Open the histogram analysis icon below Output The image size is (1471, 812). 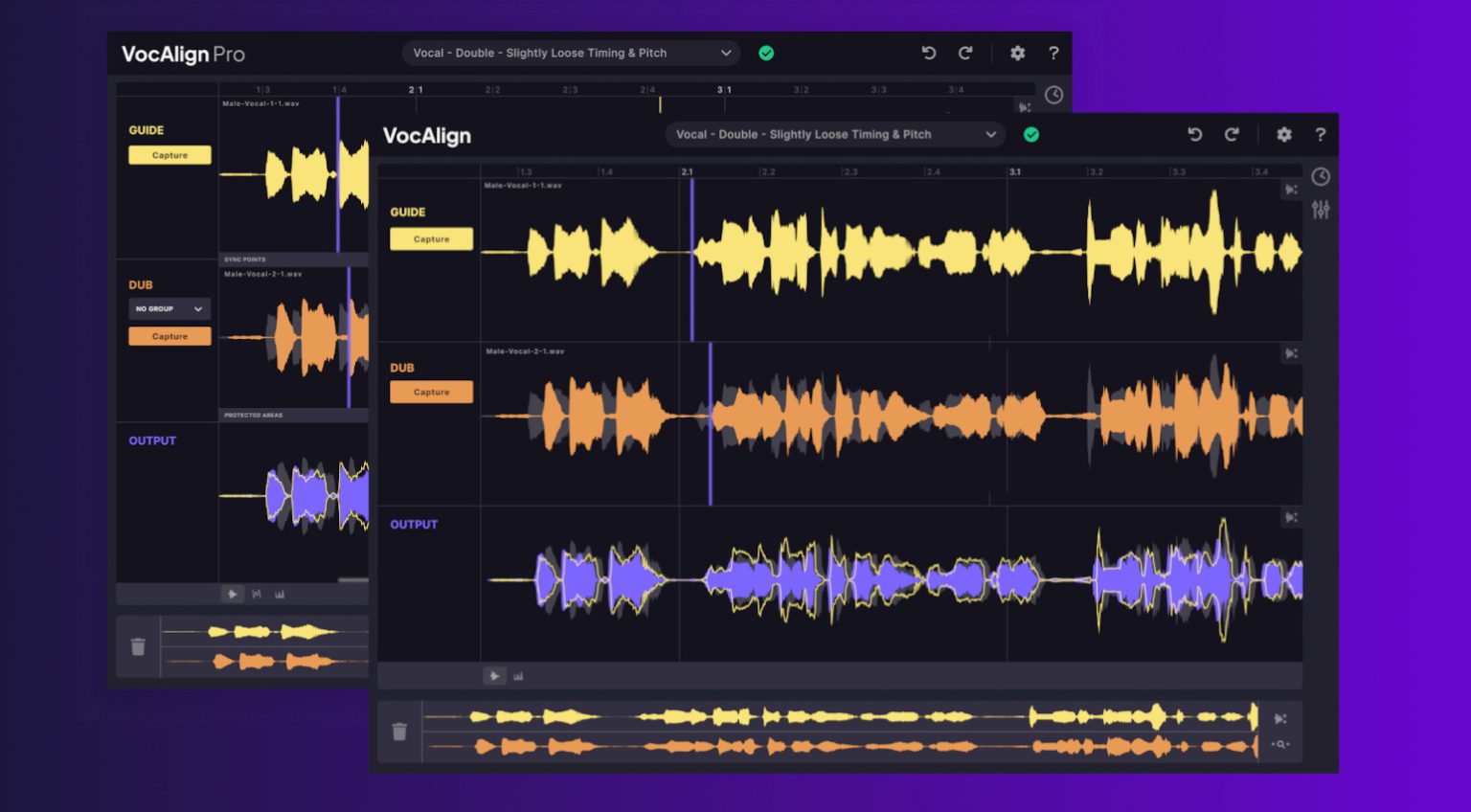pos(518,676)
